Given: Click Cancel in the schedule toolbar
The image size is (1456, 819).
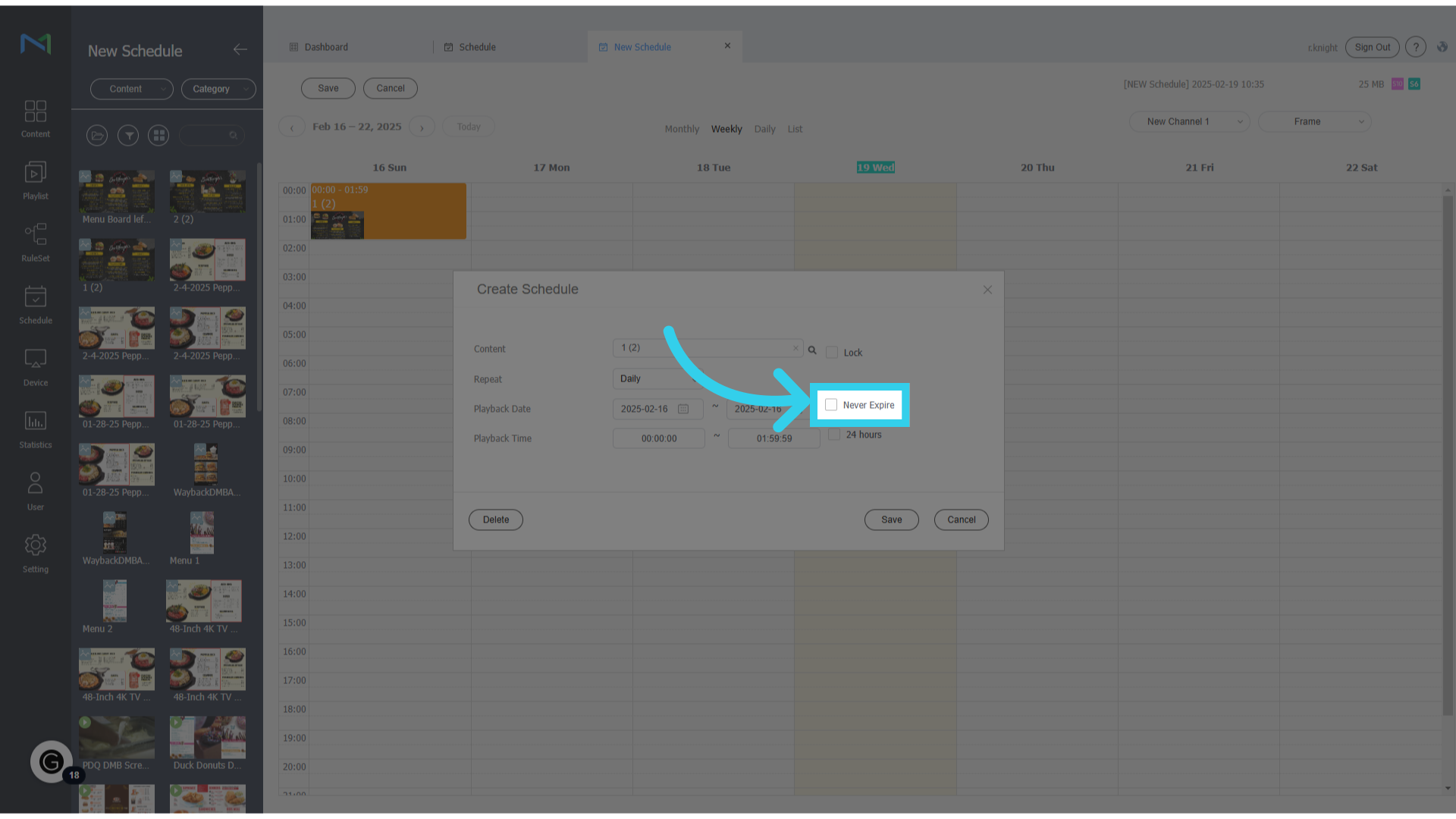Looking at the screenshot, I should point(391,88).
